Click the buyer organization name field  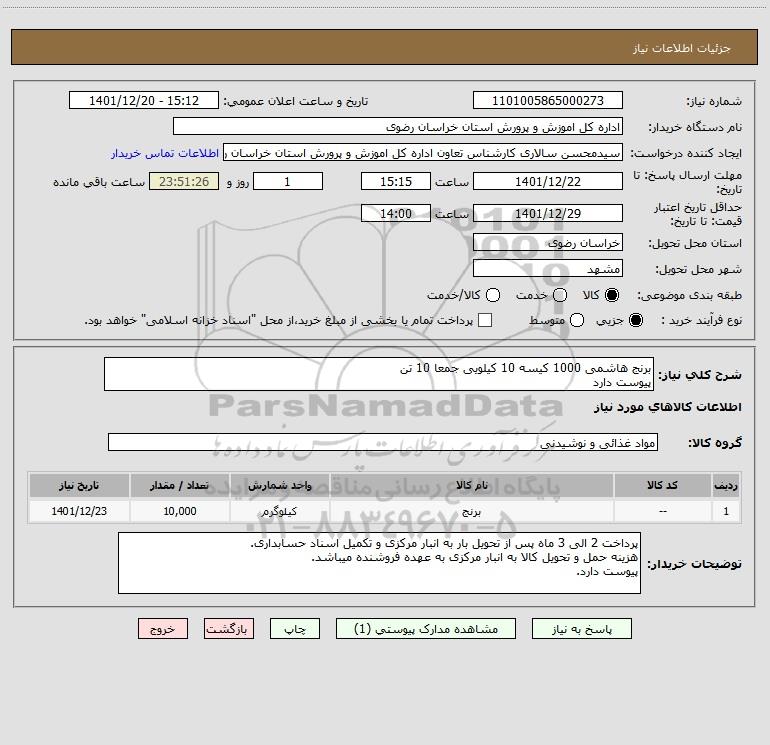[398, 127]
